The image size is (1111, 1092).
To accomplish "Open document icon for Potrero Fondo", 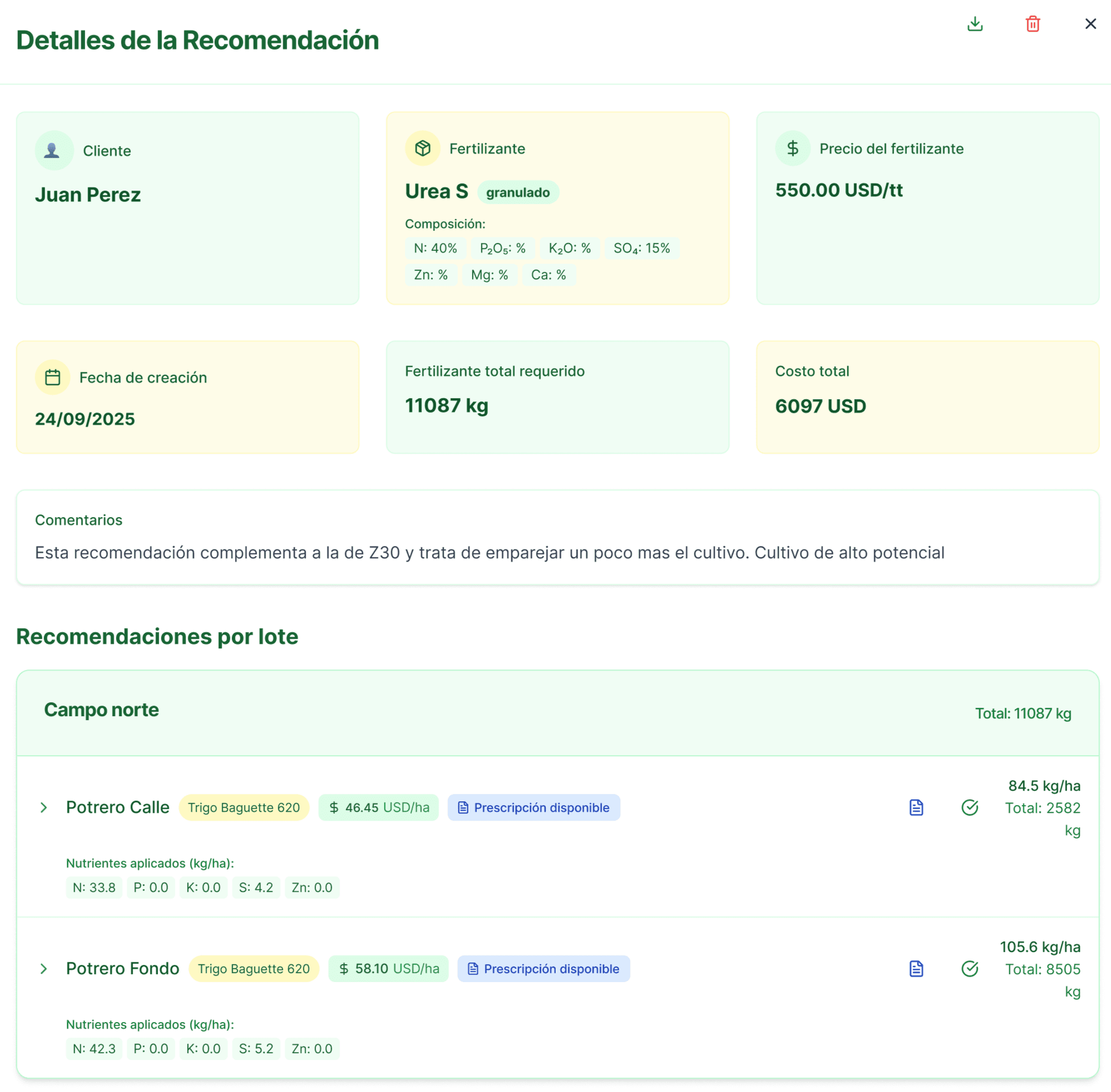I will coord(916,969).
